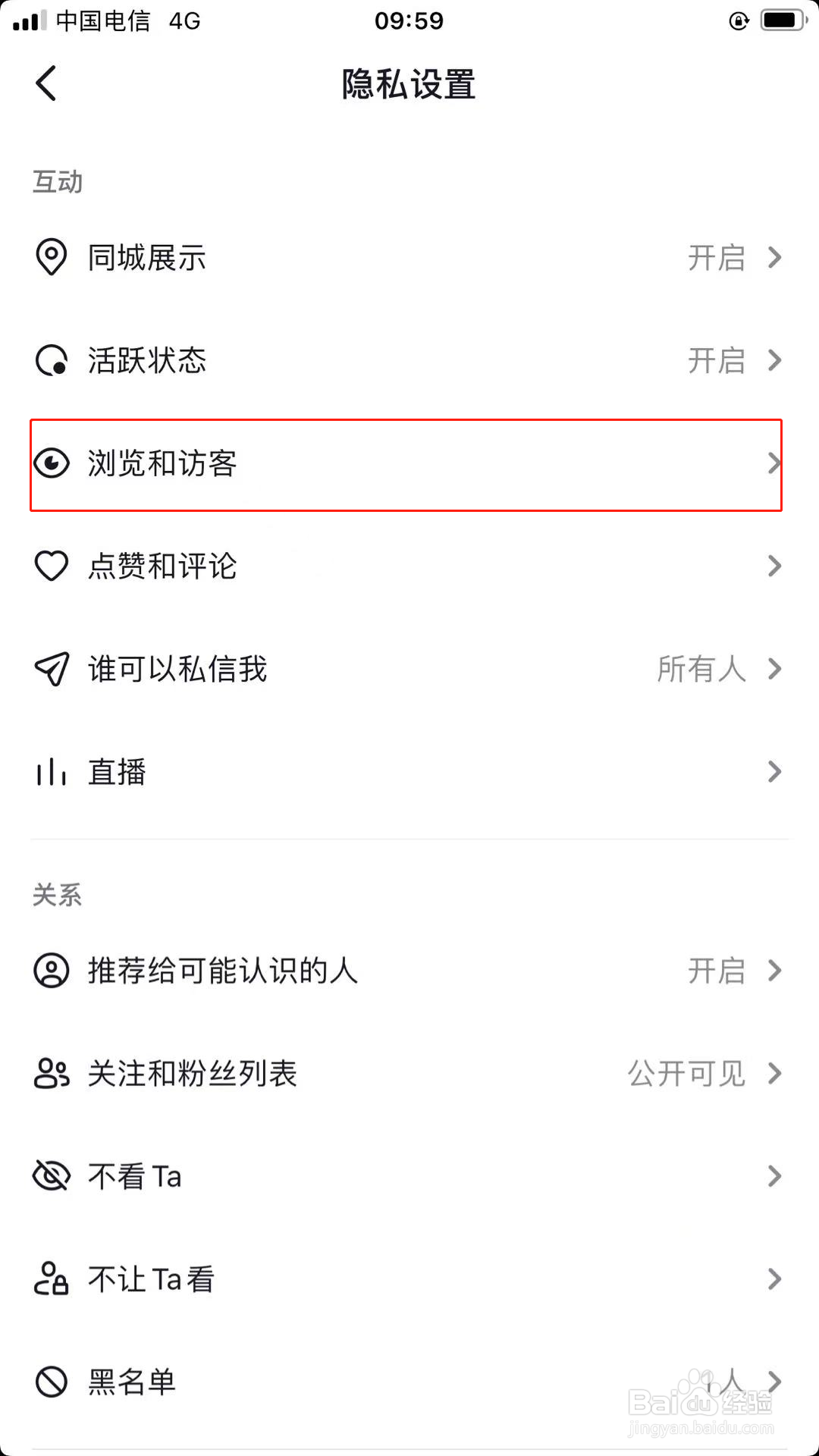Tap the paper plane icon for 谁可以私信我
The height and width of the screenshot is (1456, 819).
tap(52, 669)
